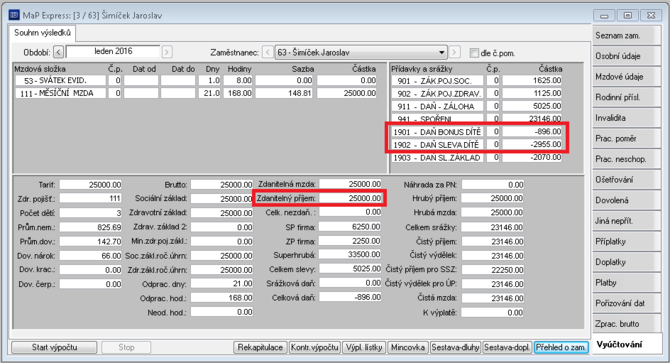Screen dimensions: 670x363
Task: Click the 'Stop' button
Action: click(x=126, y=347)
